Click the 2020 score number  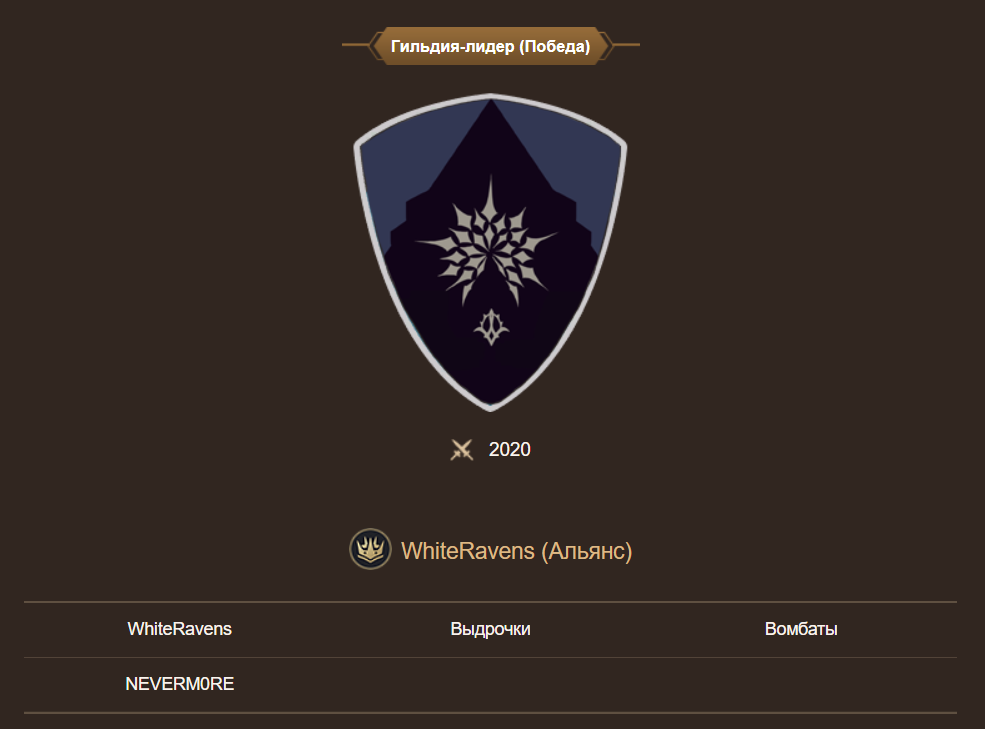tap(509, 449)
